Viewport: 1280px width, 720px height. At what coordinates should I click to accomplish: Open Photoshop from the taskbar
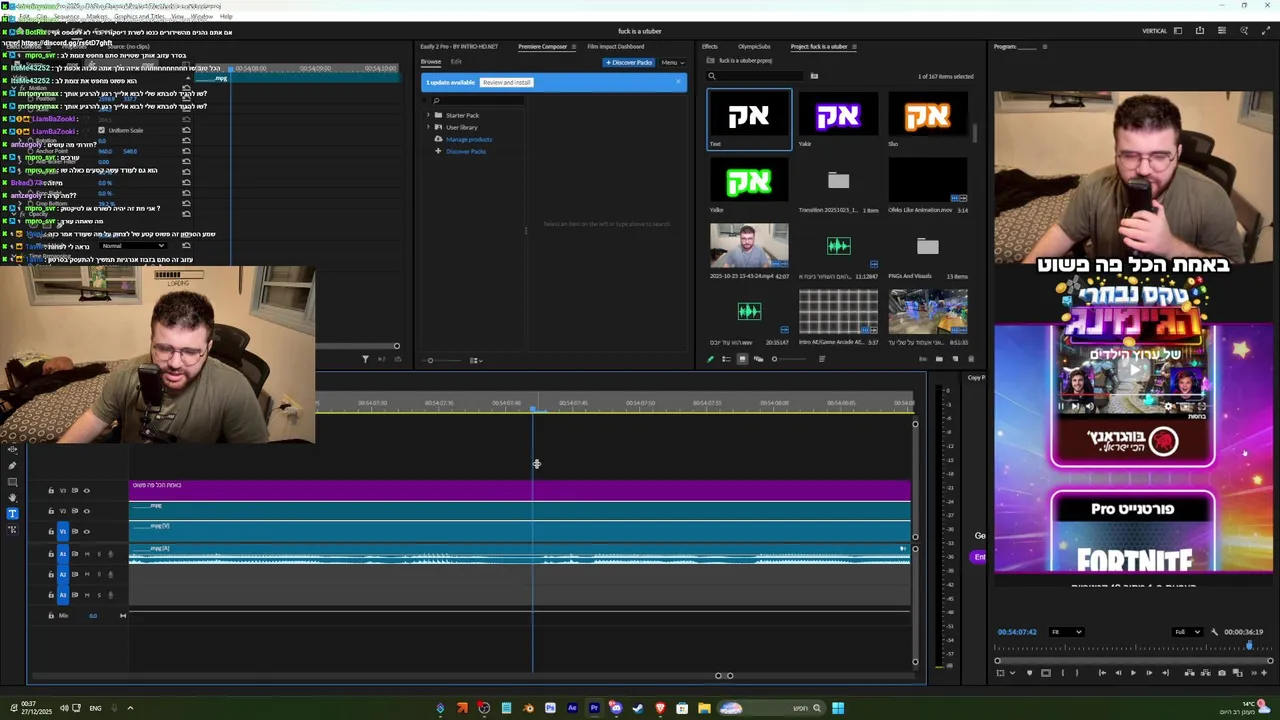pos(550,708)
